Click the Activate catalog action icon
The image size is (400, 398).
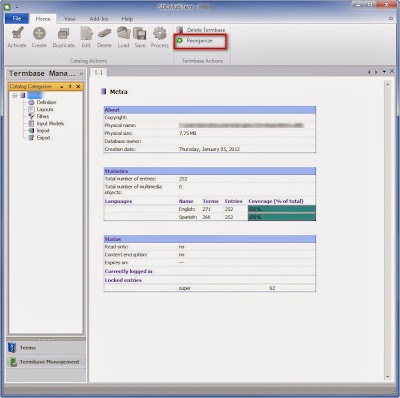tap(17, 37)
